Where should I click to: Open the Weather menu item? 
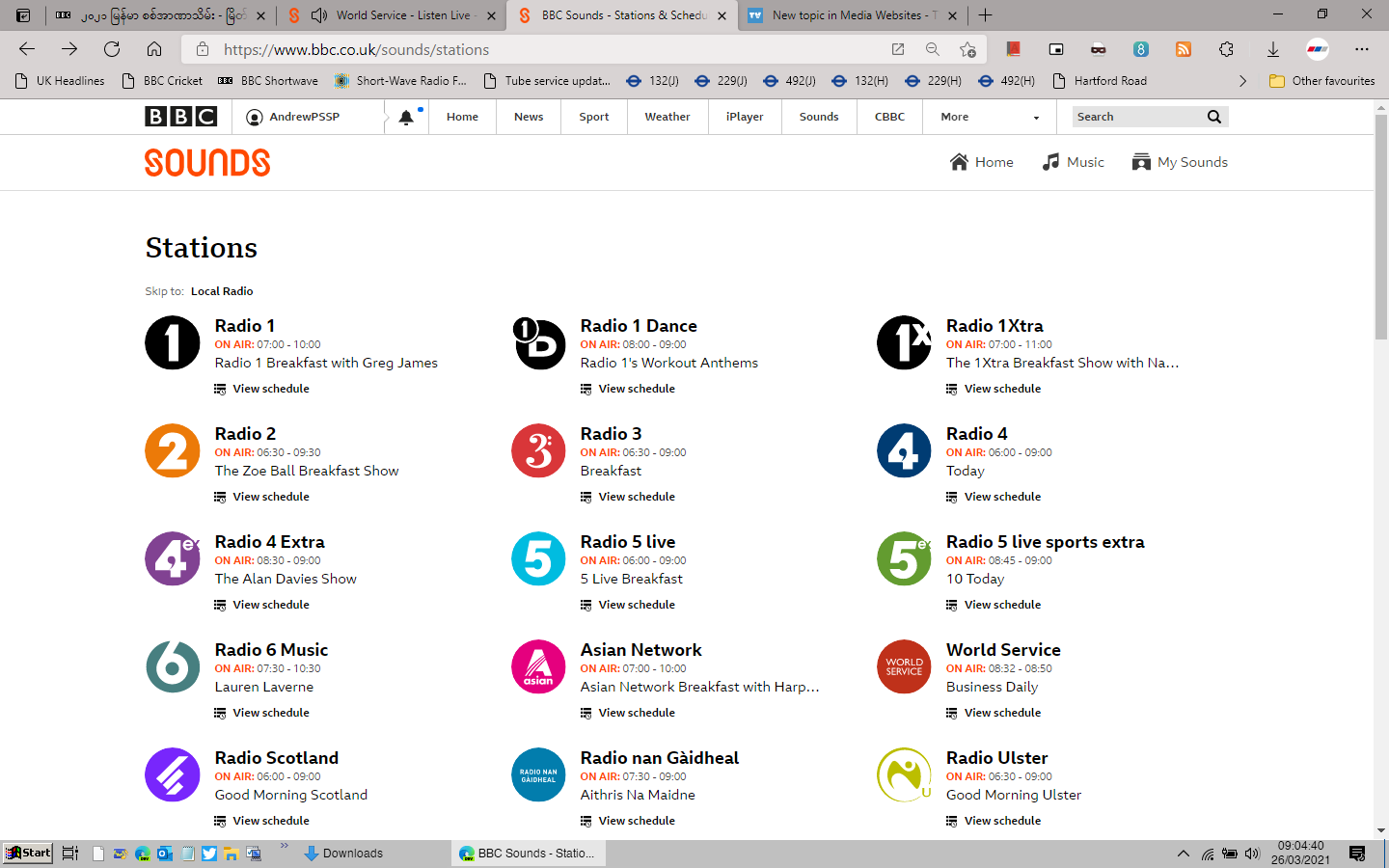pyautogui.click(x=667, y=117)
